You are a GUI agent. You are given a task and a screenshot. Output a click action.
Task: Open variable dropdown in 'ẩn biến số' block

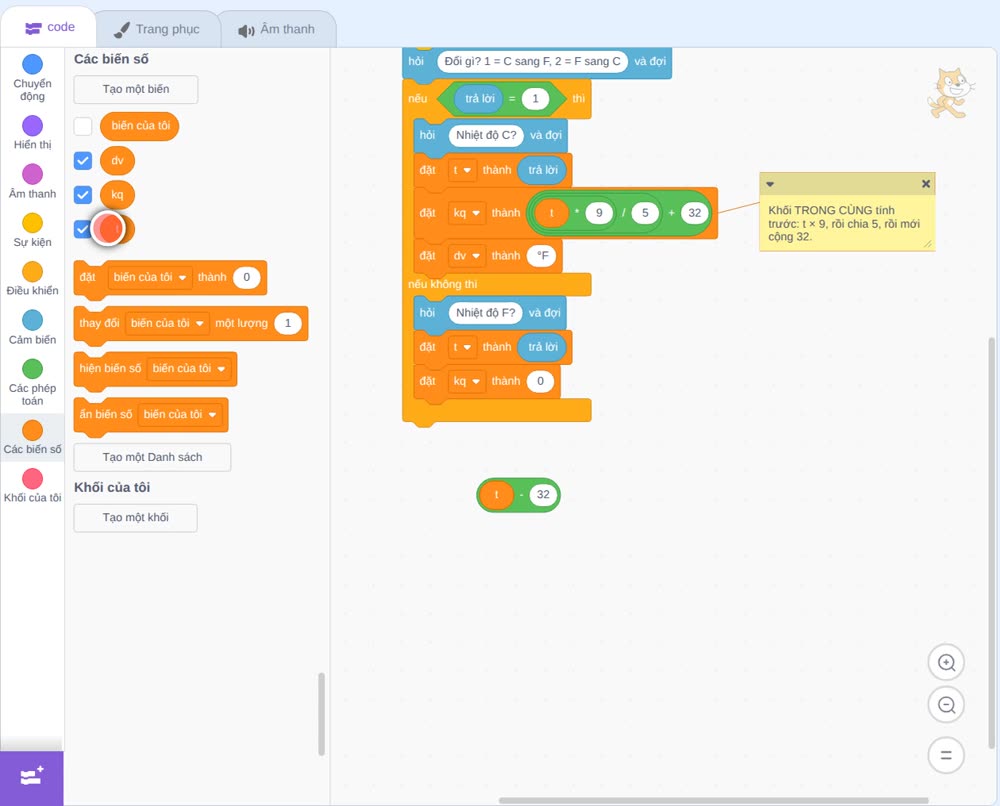(x=180, y=414)
